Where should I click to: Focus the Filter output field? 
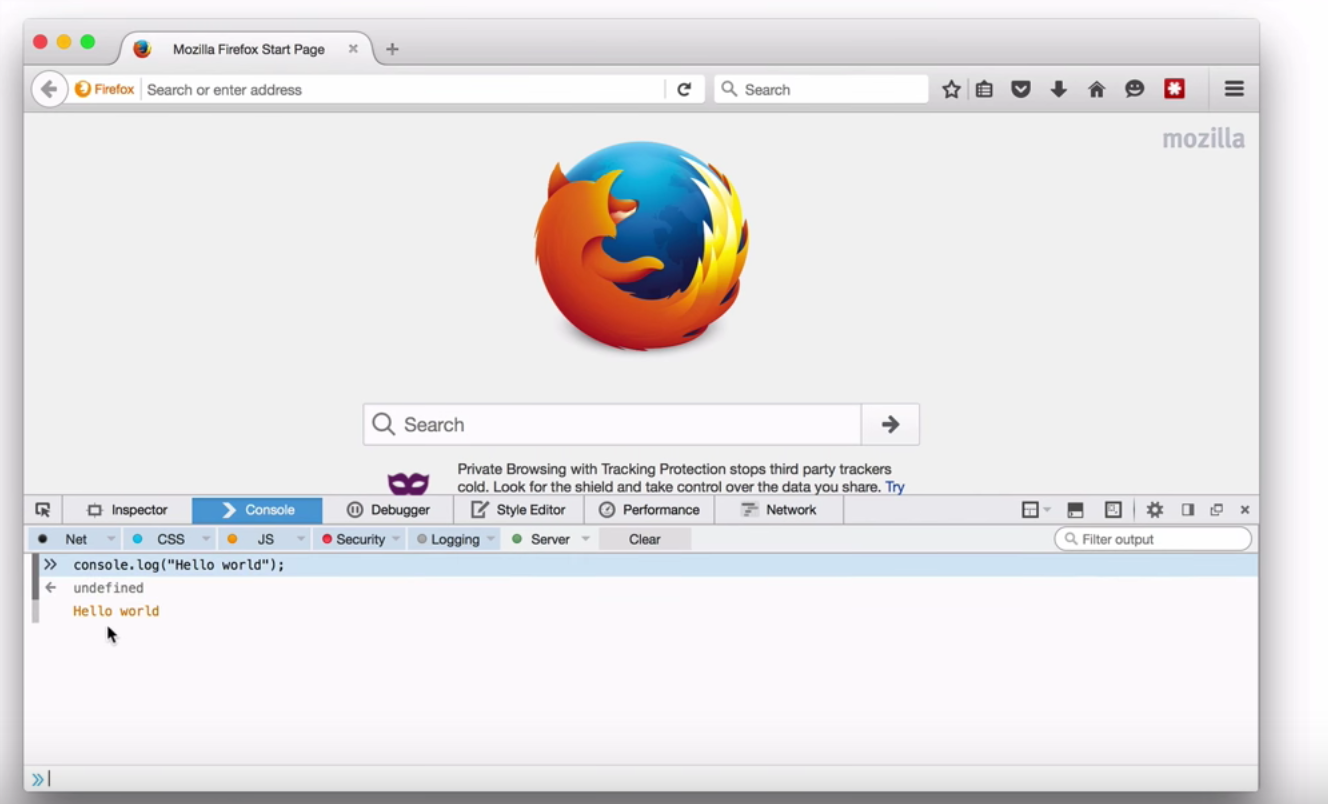pyautogui.click(x=1153, y=539)
